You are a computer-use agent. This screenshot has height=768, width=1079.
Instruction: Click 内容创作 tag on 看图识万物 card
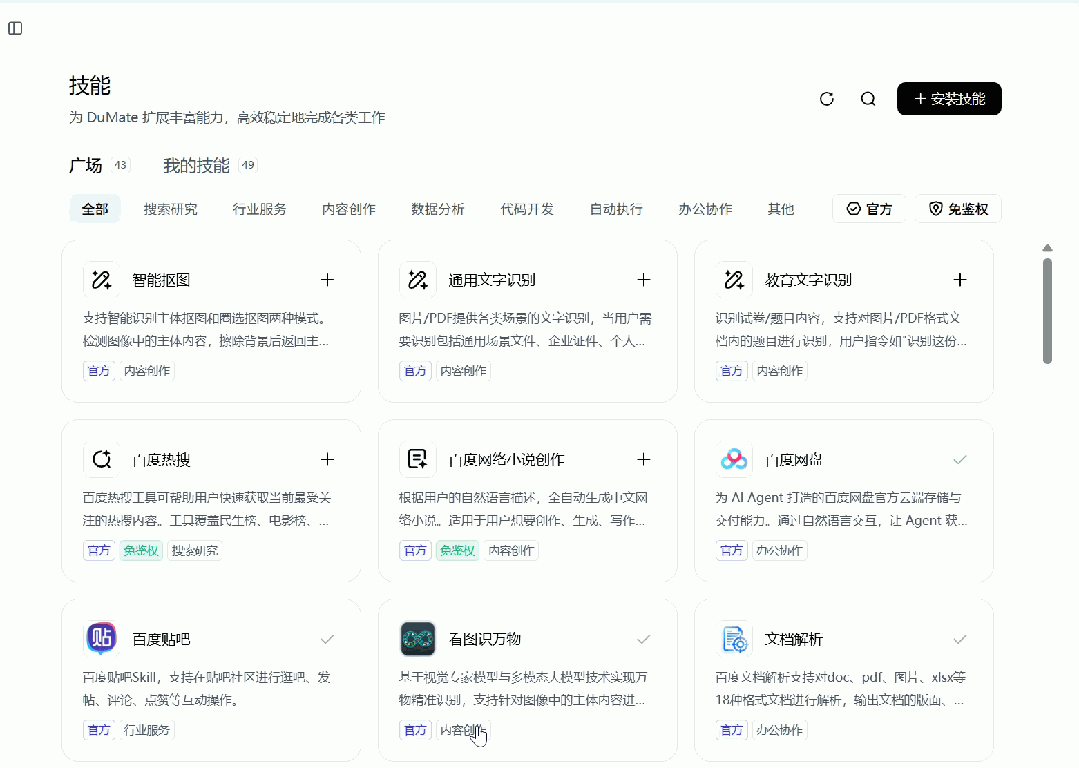(x=463, y=730)
